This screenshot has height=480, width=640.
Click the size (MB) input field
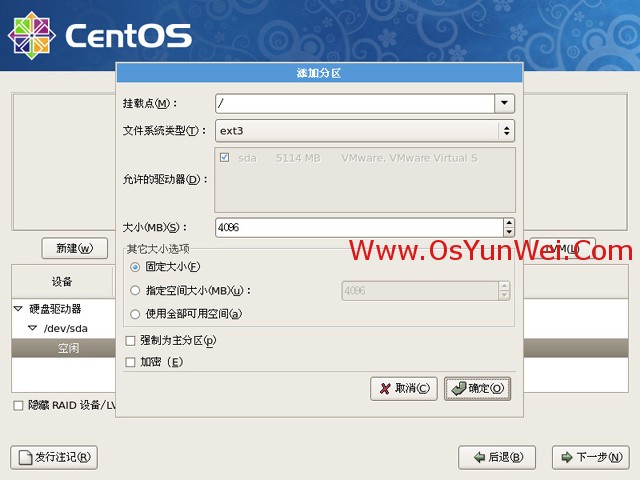(359, 228)
